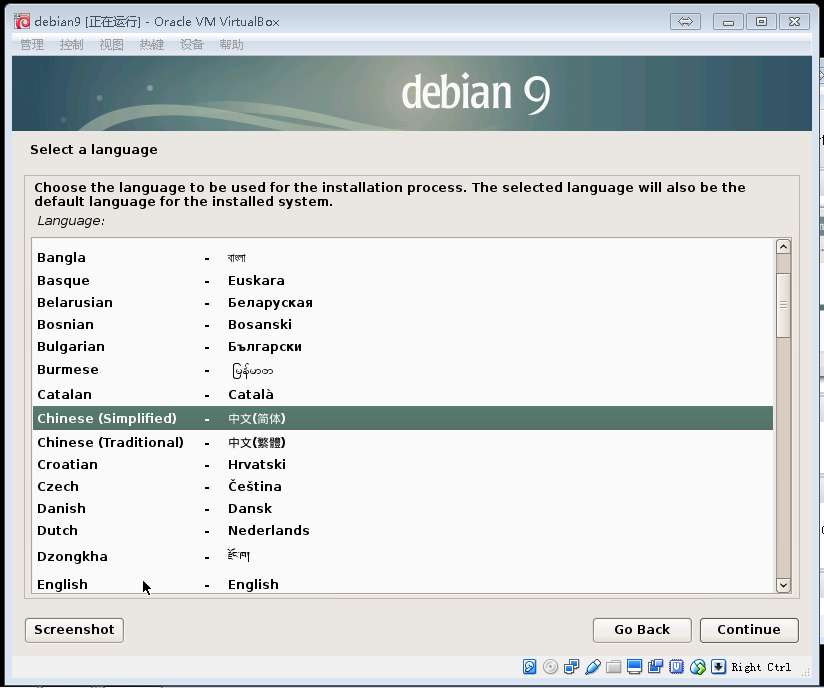
Task: Select Bosnian - Bosanski language
Action: [403, 324]
